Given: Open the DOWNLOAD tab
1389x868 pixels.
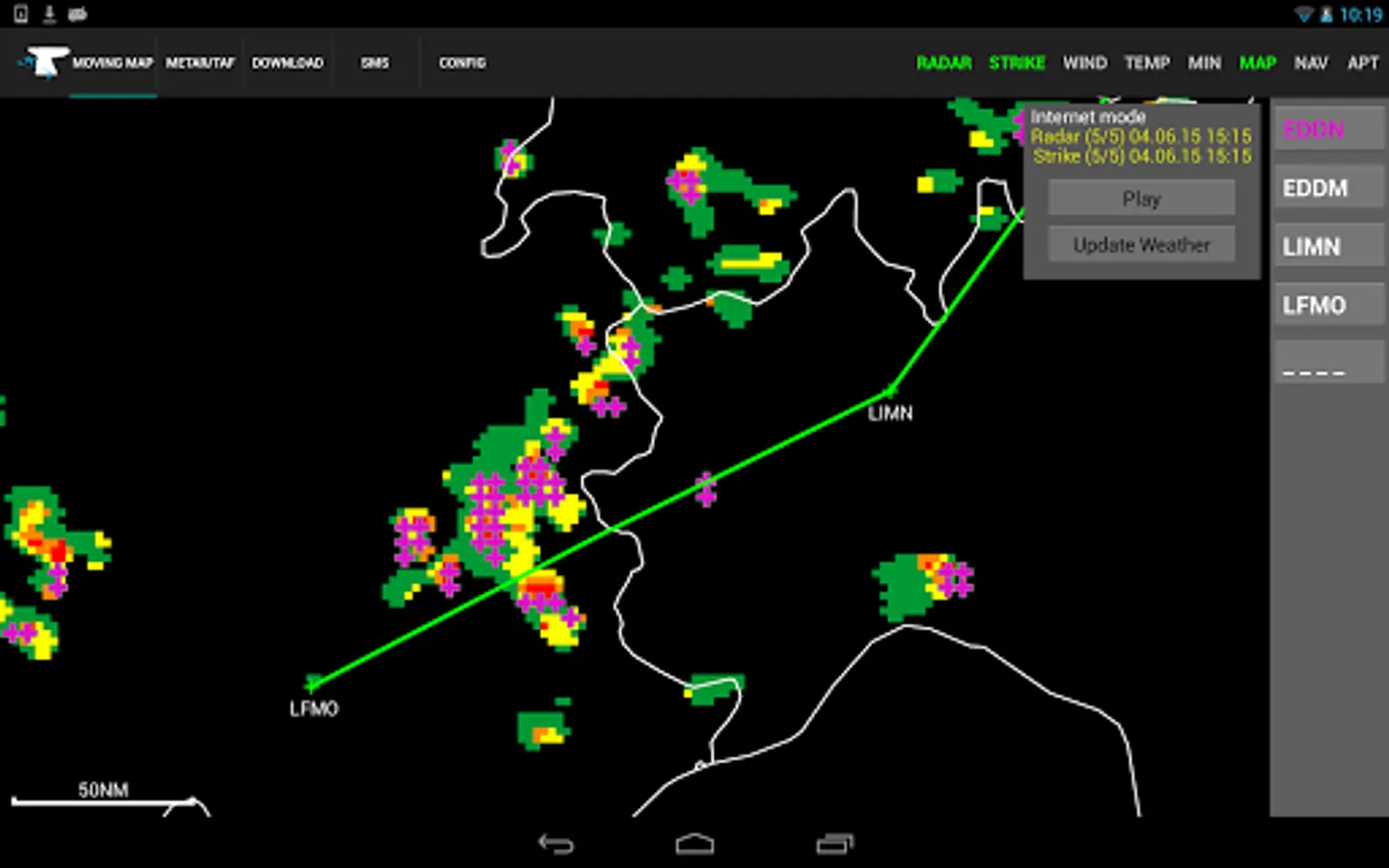Looking at the screenshot, I should tap(287, 63).
